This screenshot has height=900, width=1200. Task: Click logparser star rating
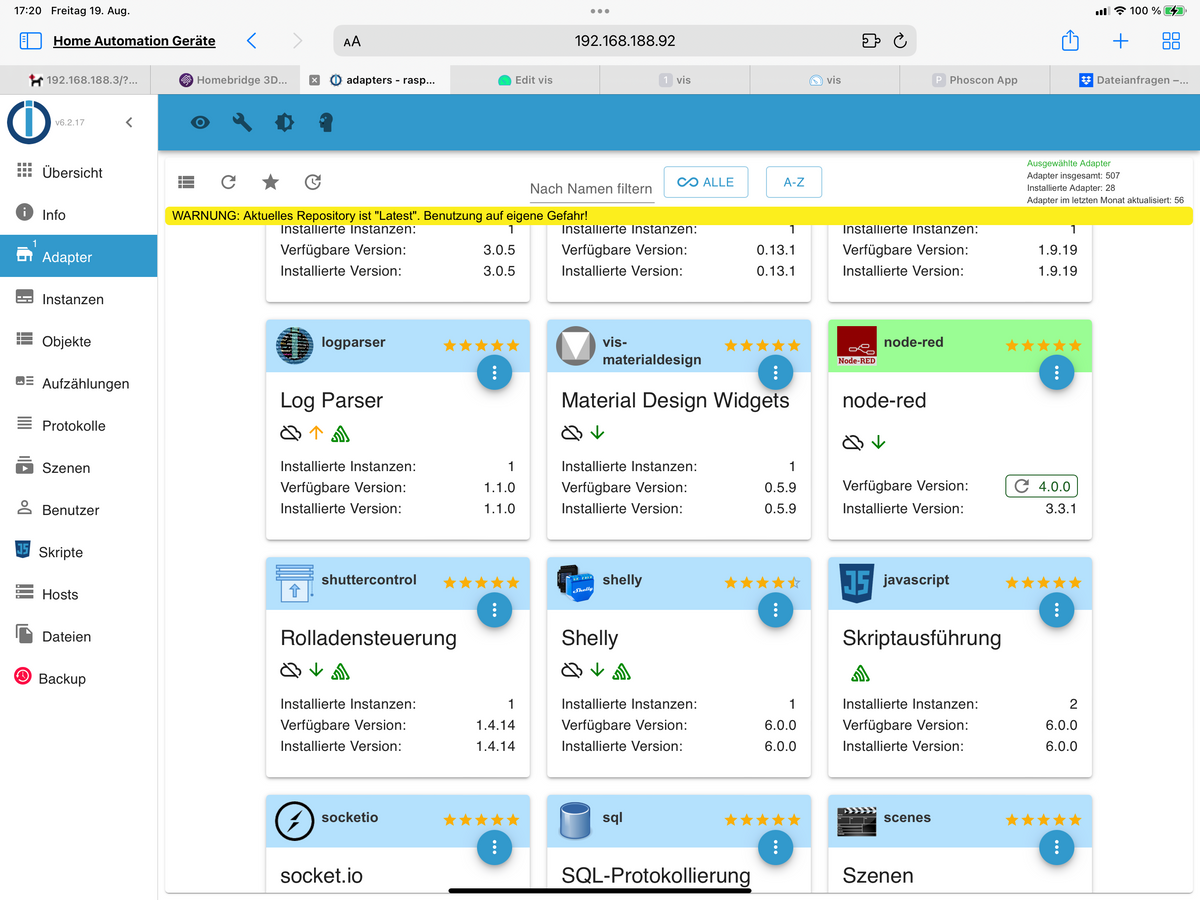(x=481, y=345)
